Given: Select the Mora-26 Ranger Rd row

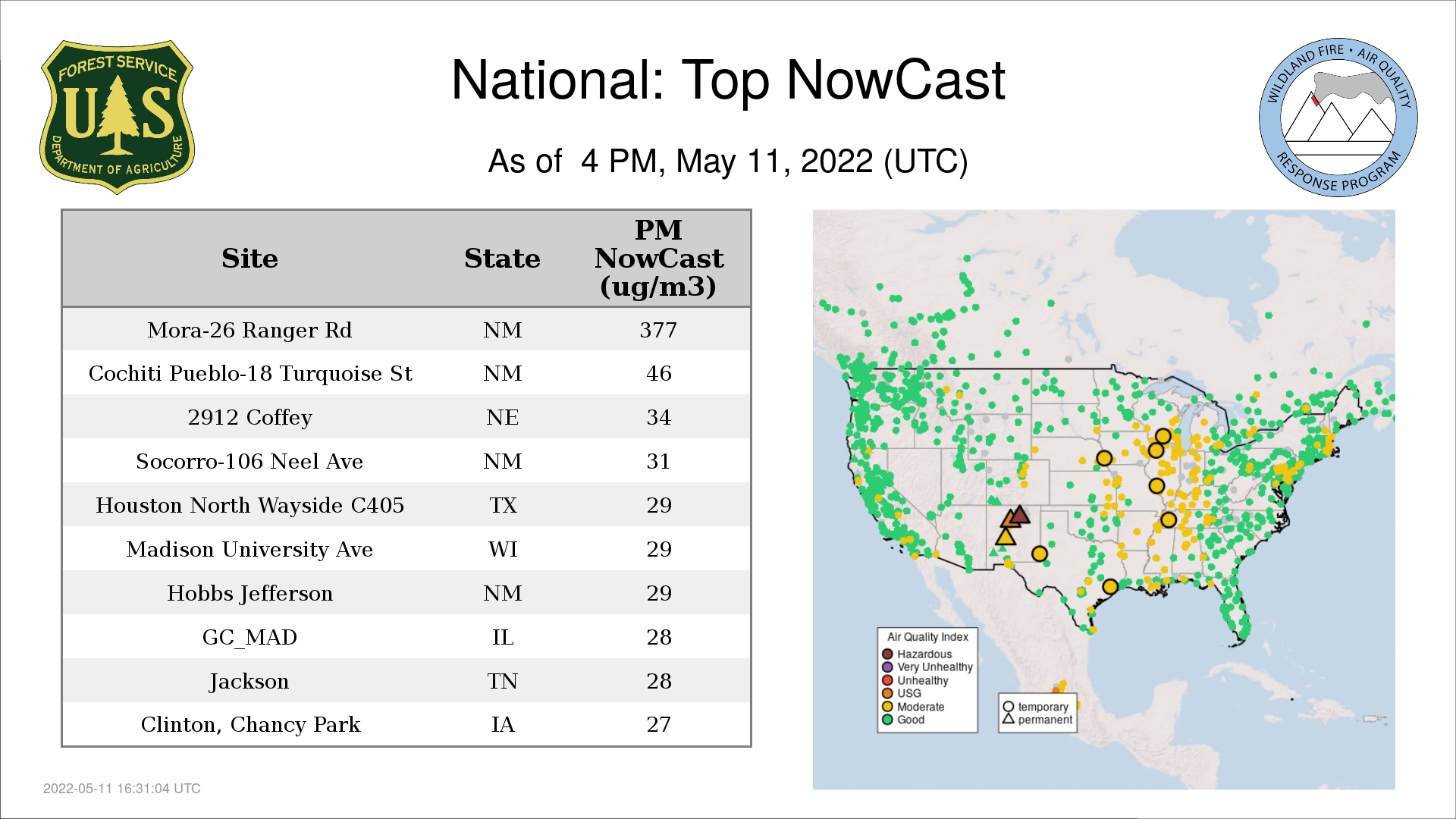Looking at the screenshot, I should coord(249,330).
